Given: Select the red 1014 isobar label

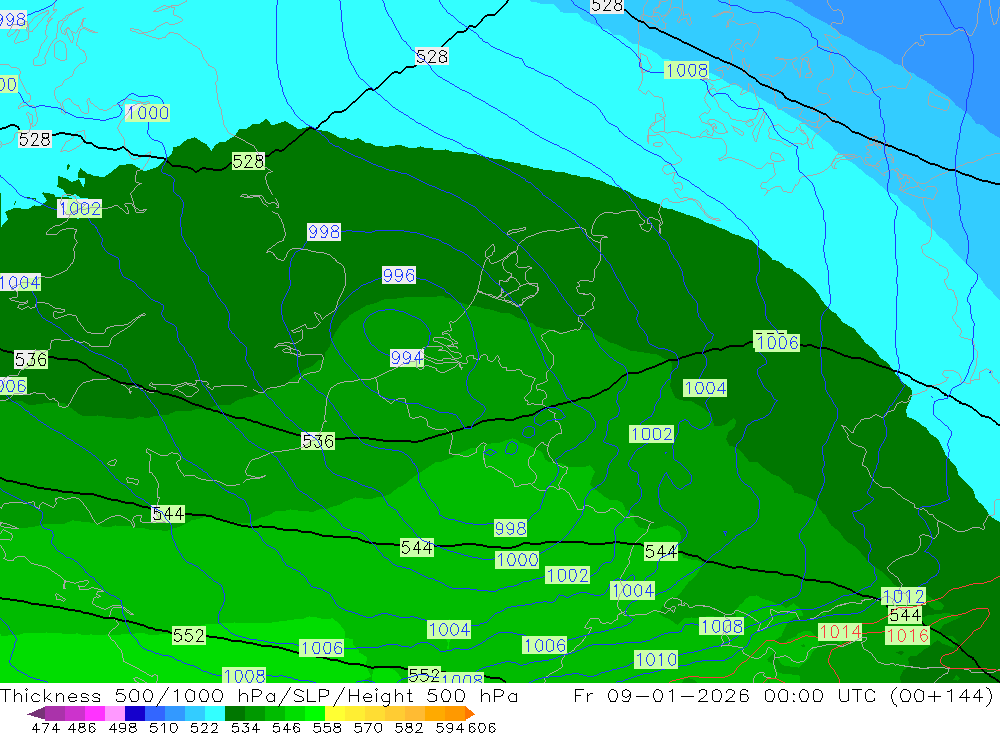Looking at the screenshot, I should [x=840, y=632].
